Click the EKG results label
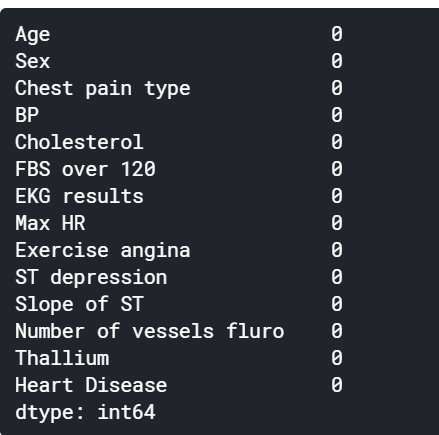Viewport: 439px width, 435px height. [x=79, y=196]
